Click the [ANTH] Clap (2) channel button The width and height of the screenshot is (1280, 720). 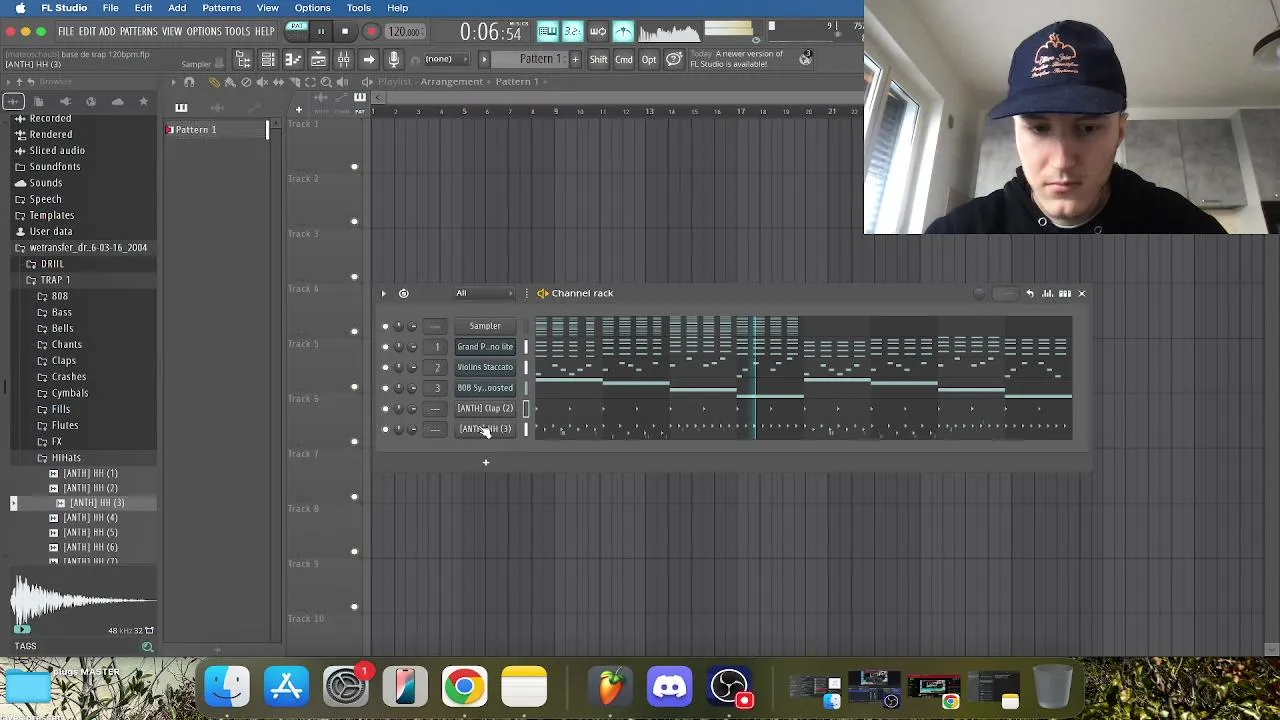click(x=485, y=408)
